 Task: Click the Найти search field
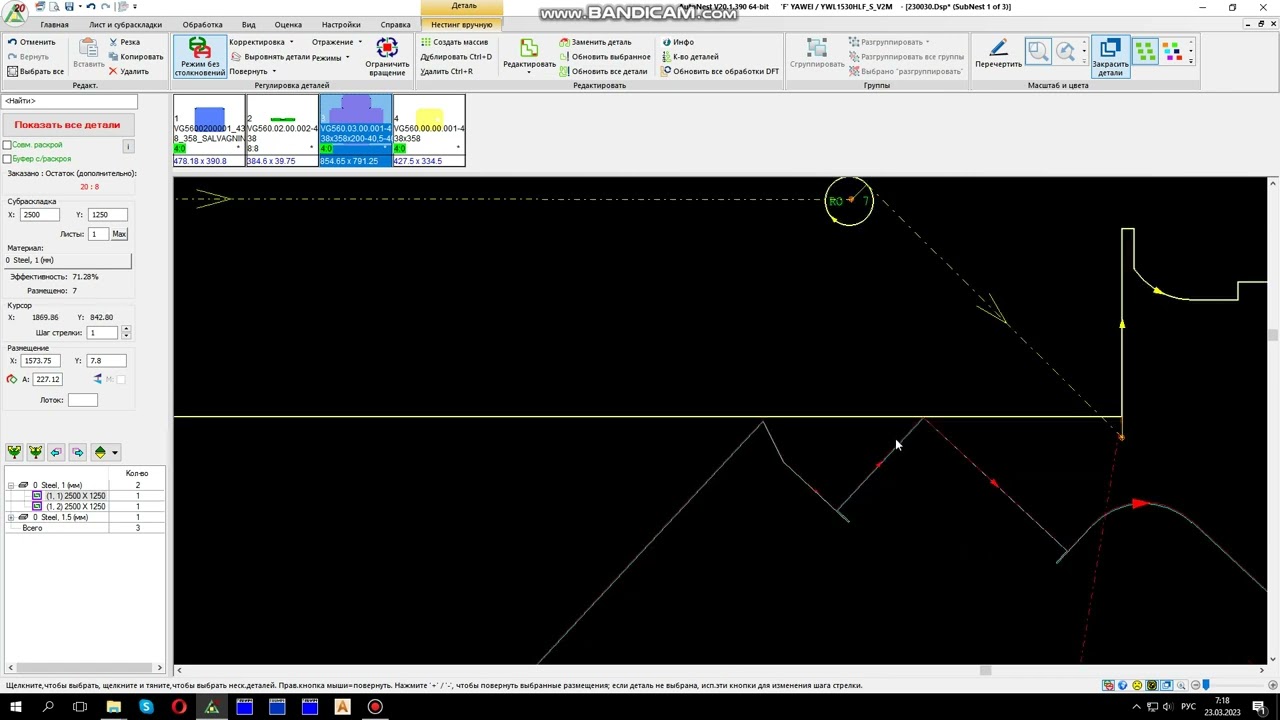(69, 101)
